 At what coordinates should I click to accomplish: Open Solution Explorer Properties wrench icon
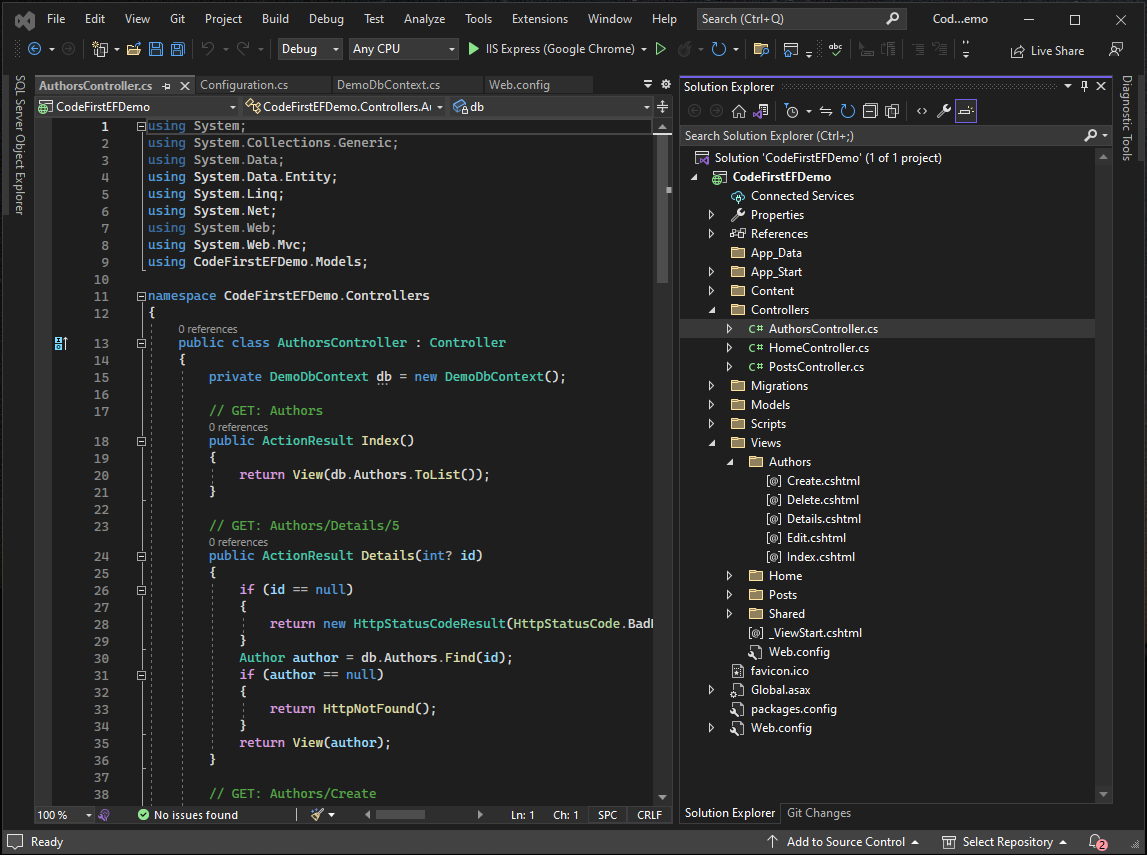[946, 111]
